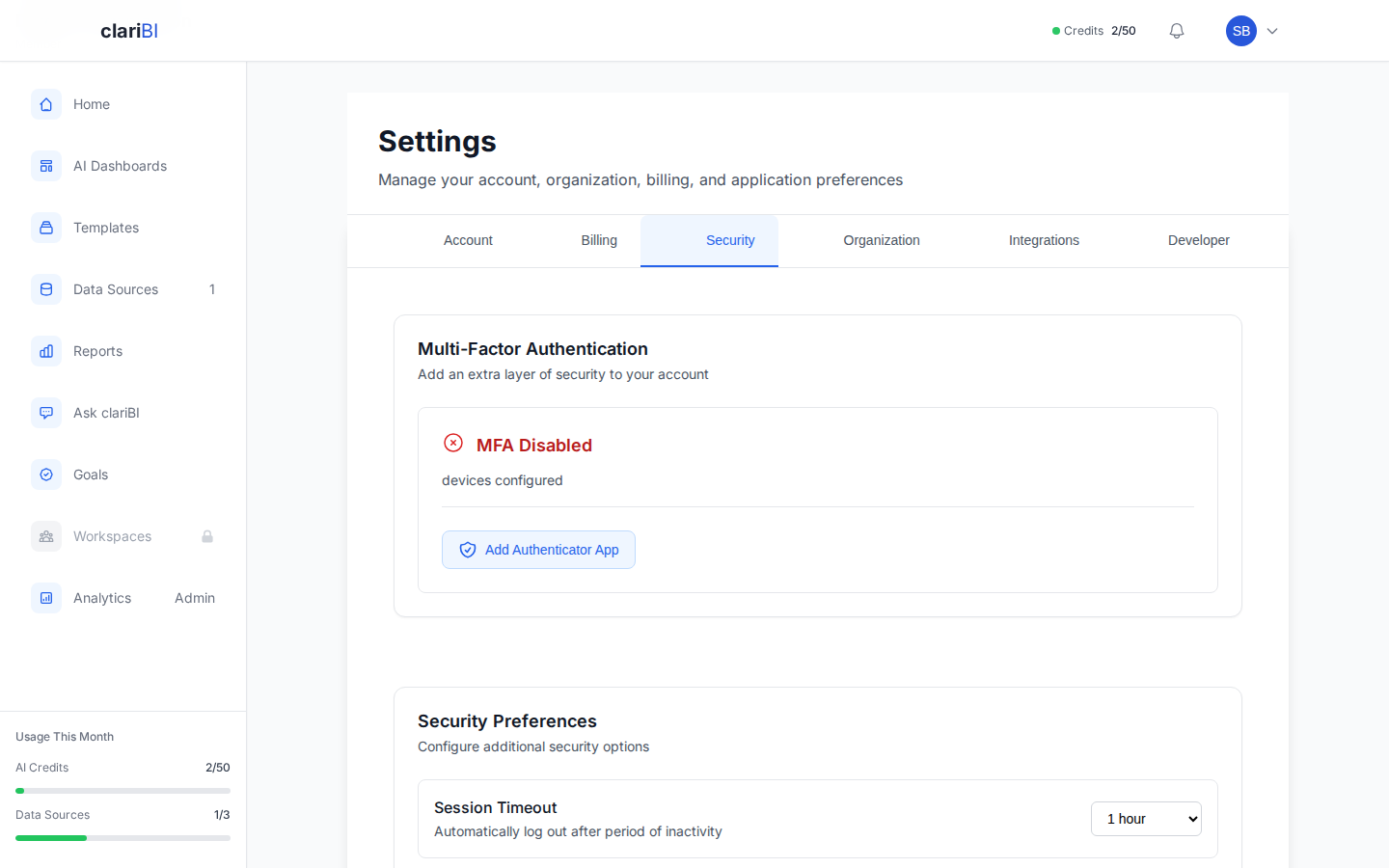
Task: Click the Templates icon
Action: point(45,228)
